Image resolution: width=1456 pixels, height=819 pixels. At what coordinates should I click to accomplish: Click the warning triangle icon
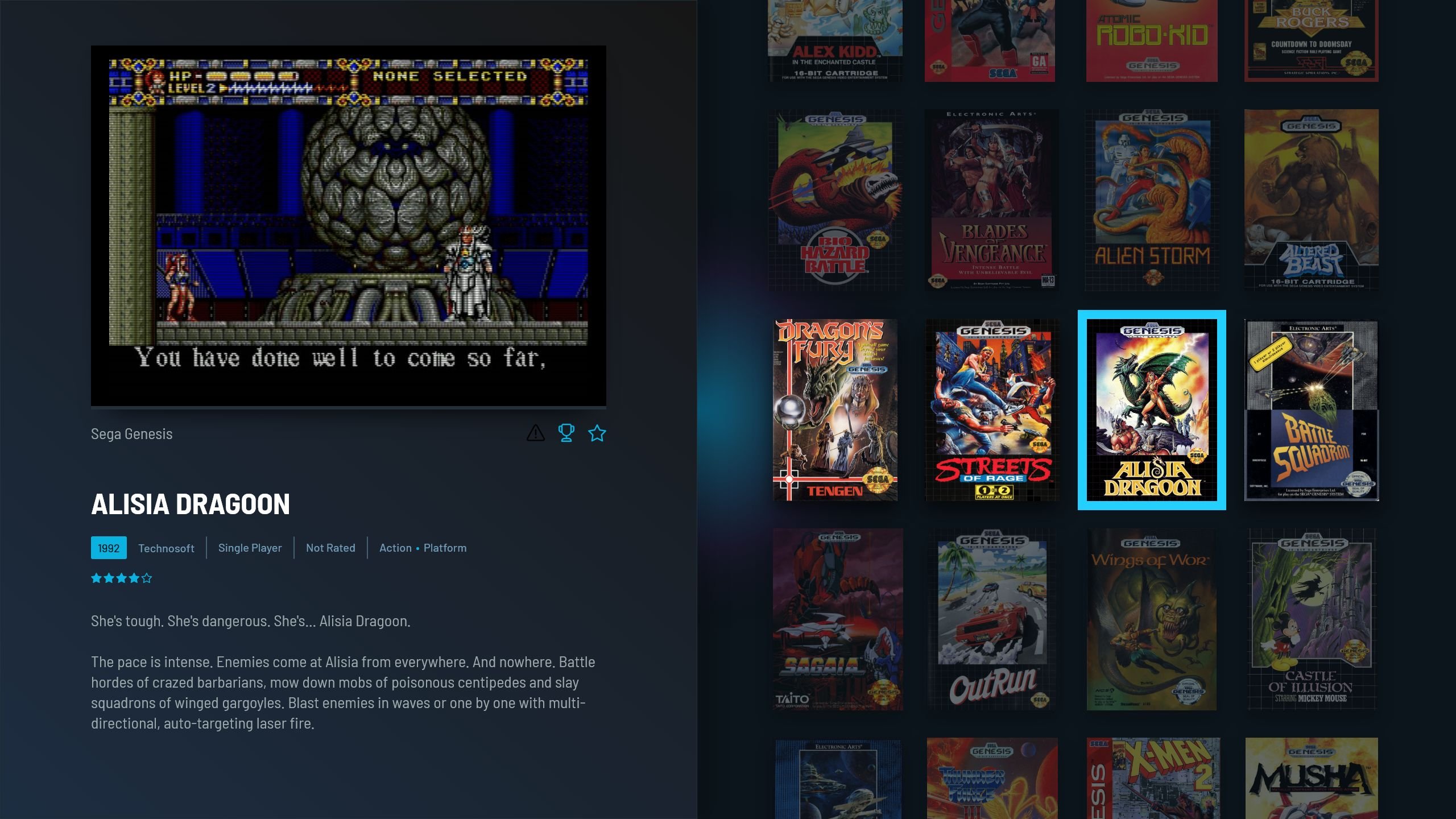pos(535,433)
